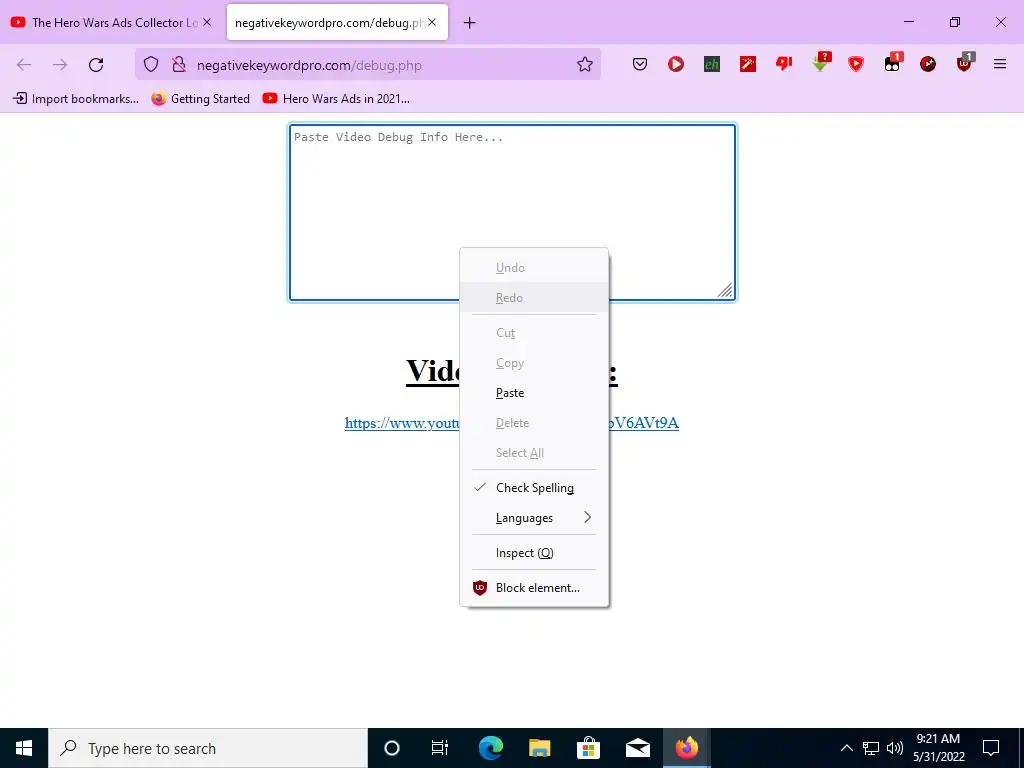Screen dimensions: 1024x768
Task: Open the notification center icon
Action: pos(991,748)
